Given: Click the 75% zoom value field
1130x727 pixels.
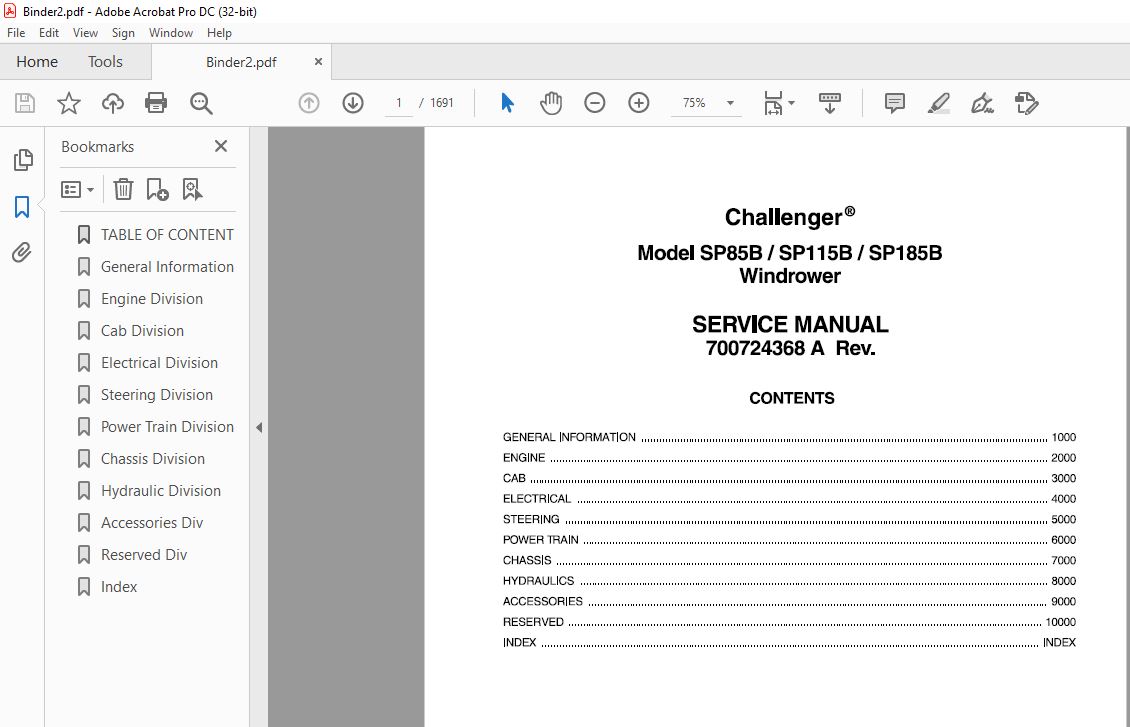Looking at the screenshot, I should click(694, 103).
